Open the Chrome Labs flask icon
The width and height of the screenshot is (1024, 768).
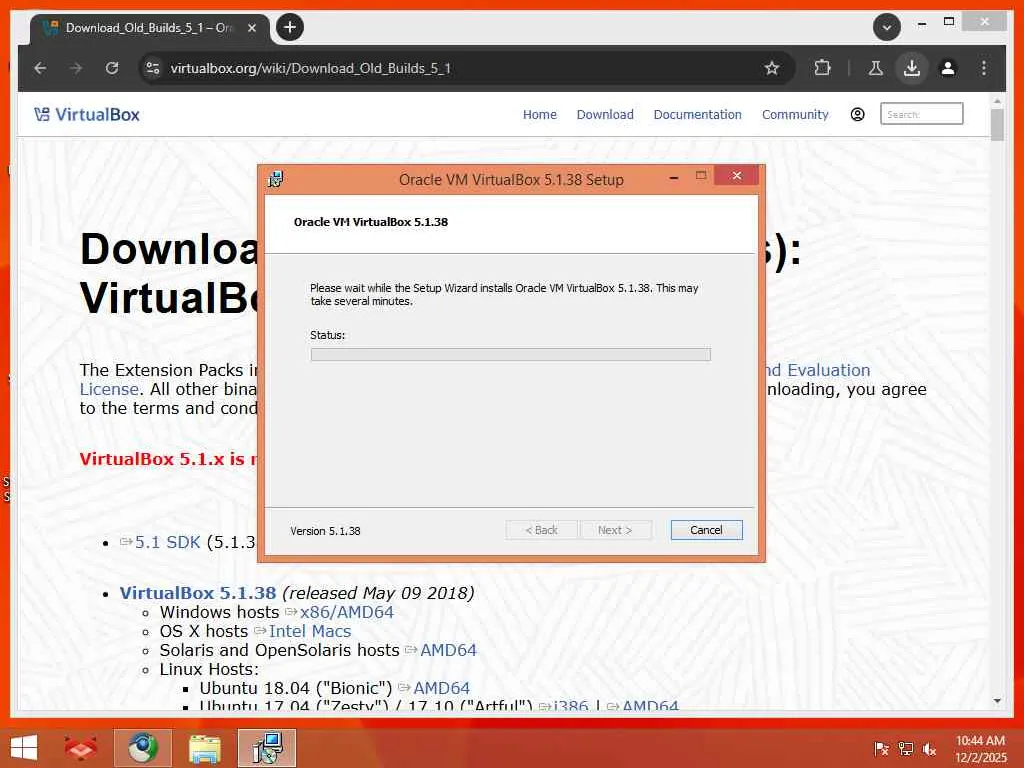[x=876, y=68]
